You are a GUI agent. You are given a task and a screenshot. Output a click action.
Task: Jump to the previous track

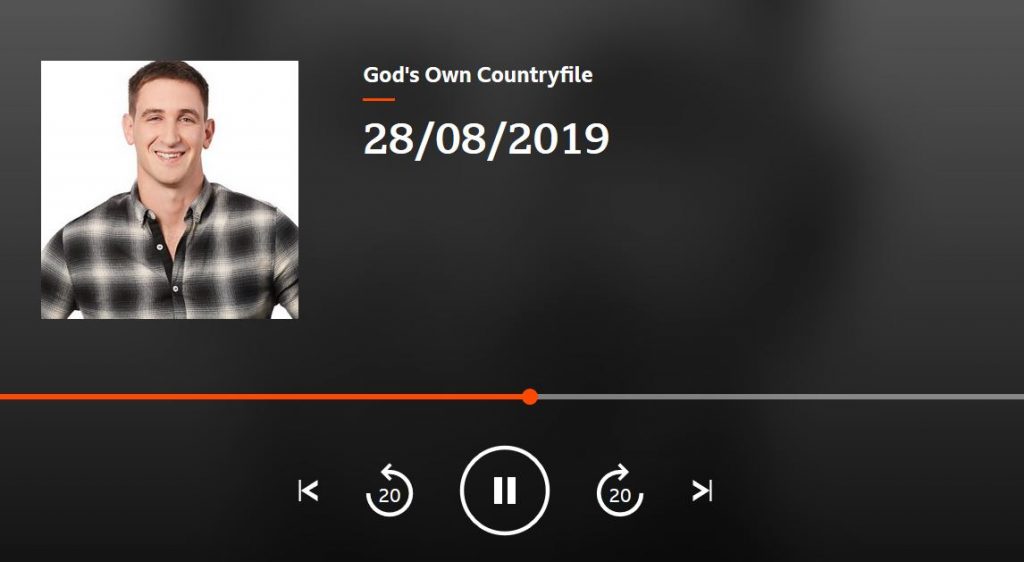click(308, 490)
